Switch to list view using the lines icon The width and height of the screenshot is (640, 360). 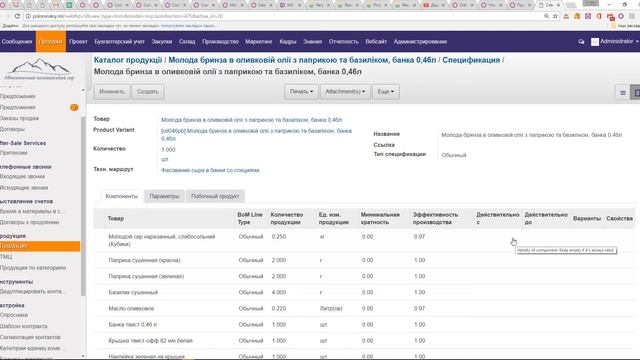[623, 93]
